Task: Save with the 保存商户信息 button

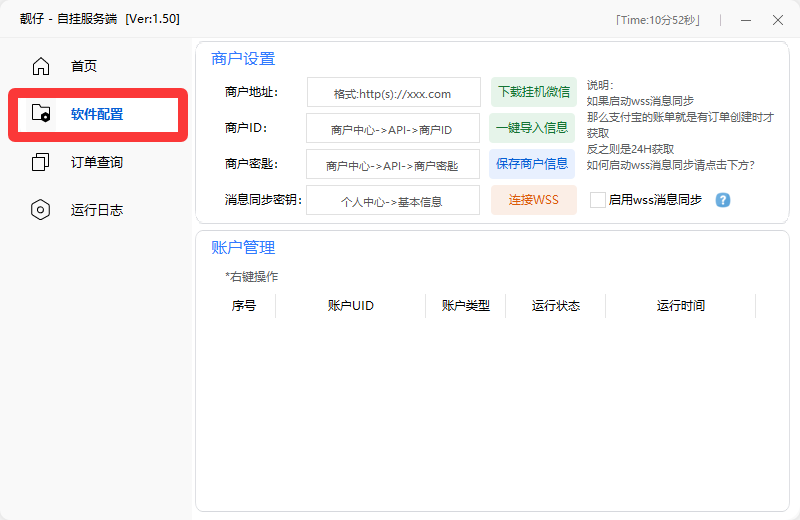Action: coord(533,164)
